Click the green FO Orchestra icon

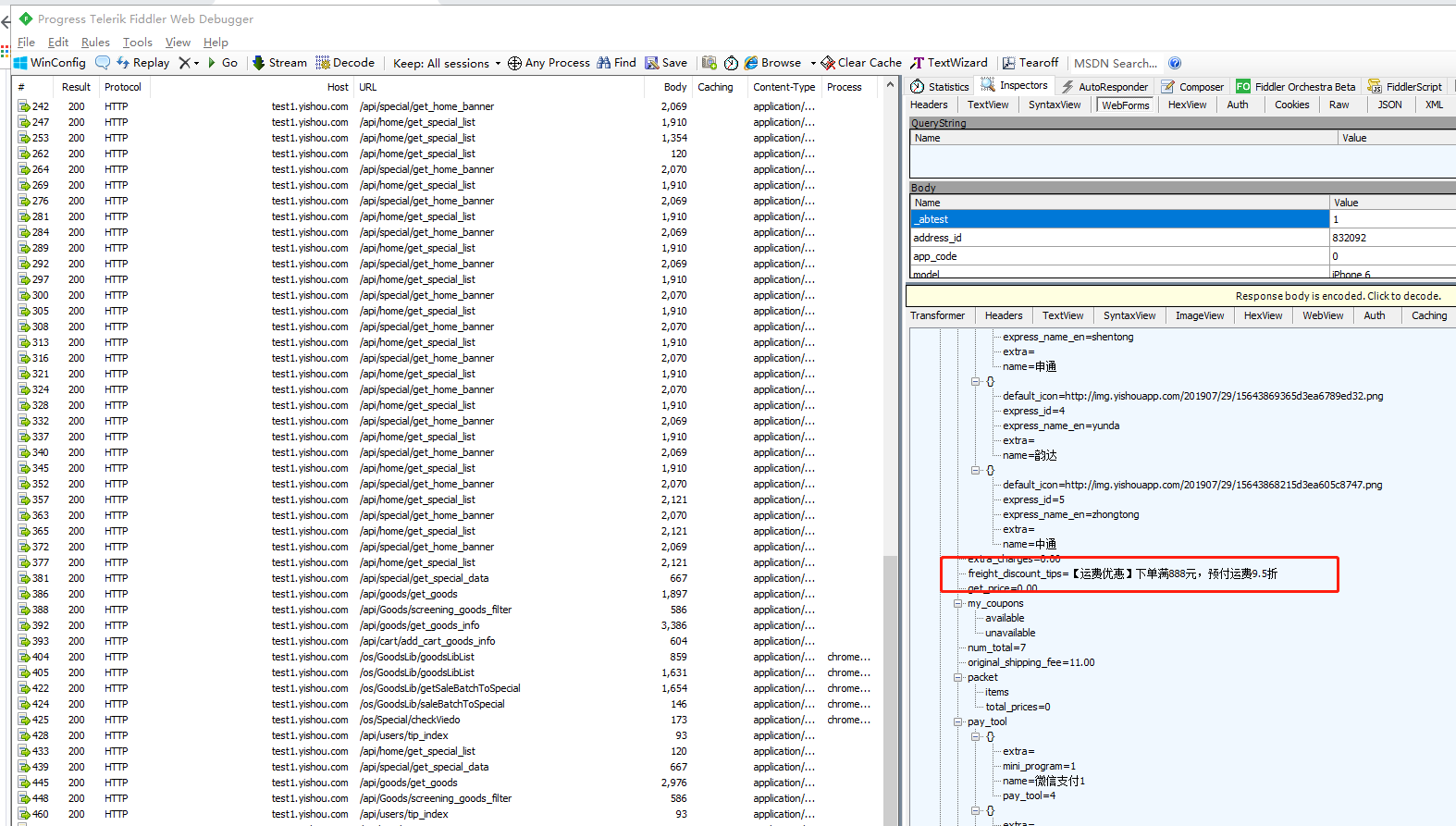(1243, 86)
